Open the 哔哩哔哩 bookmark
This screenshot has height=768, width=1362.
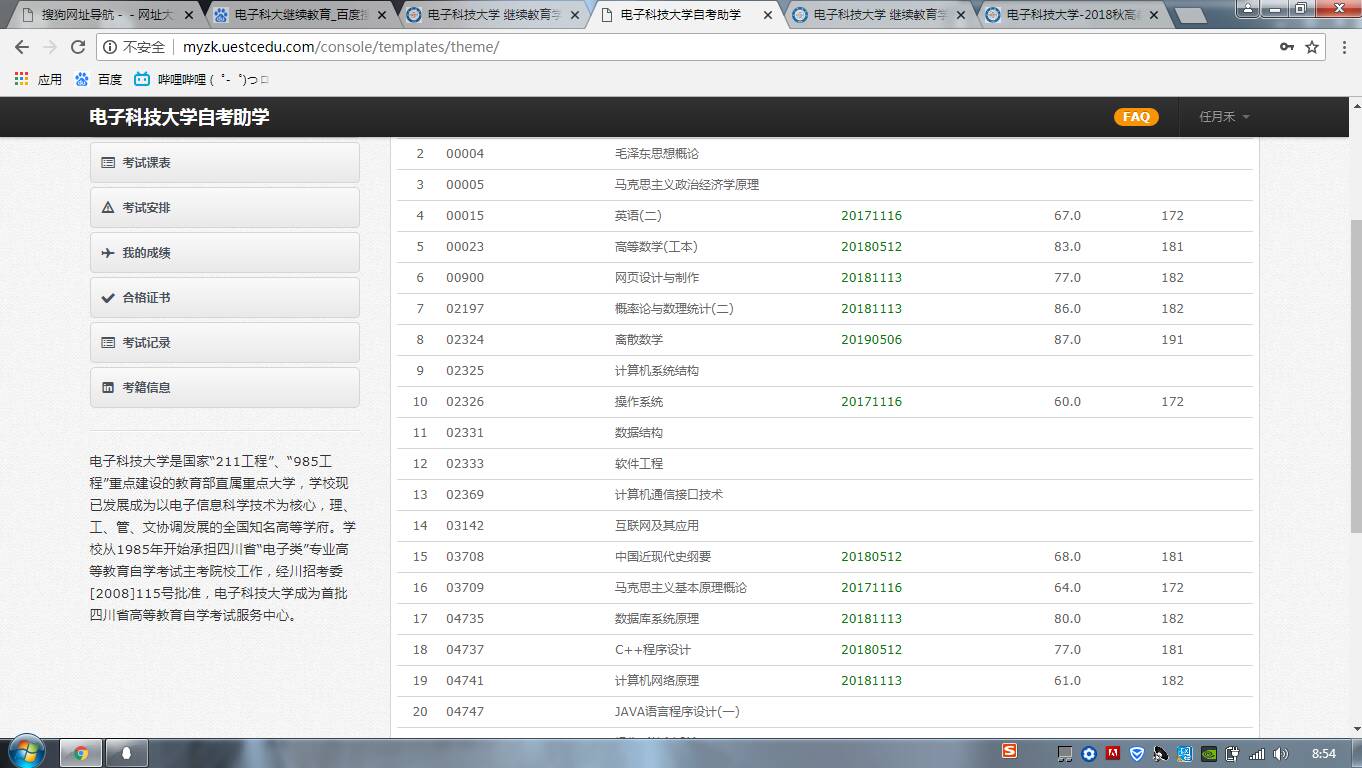201,79
